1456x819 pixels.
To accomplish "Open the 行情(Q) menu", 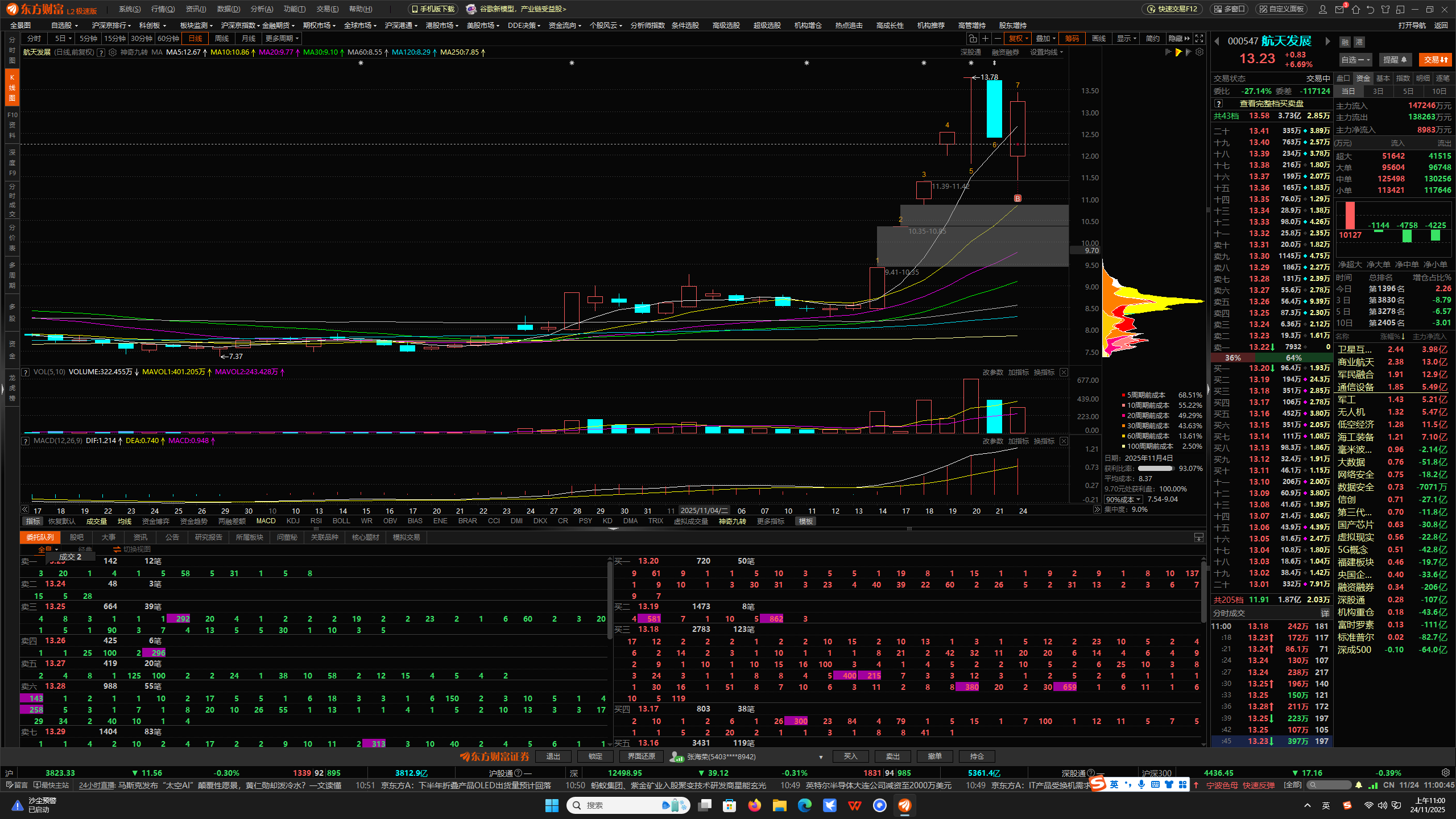I will pyautogui.click(x=163, y=9).
